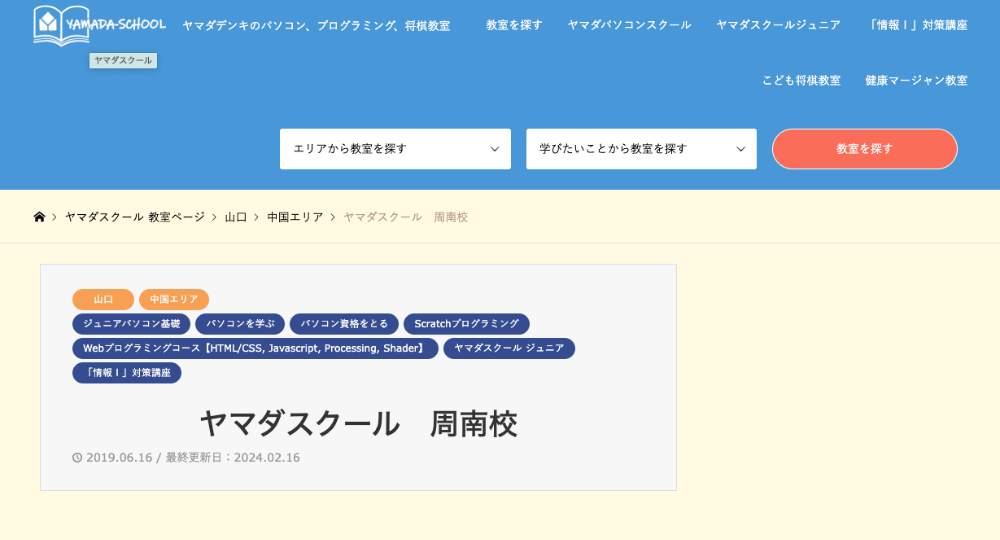
Task: Click the 2019.06.16 published date
Action: 119,458
